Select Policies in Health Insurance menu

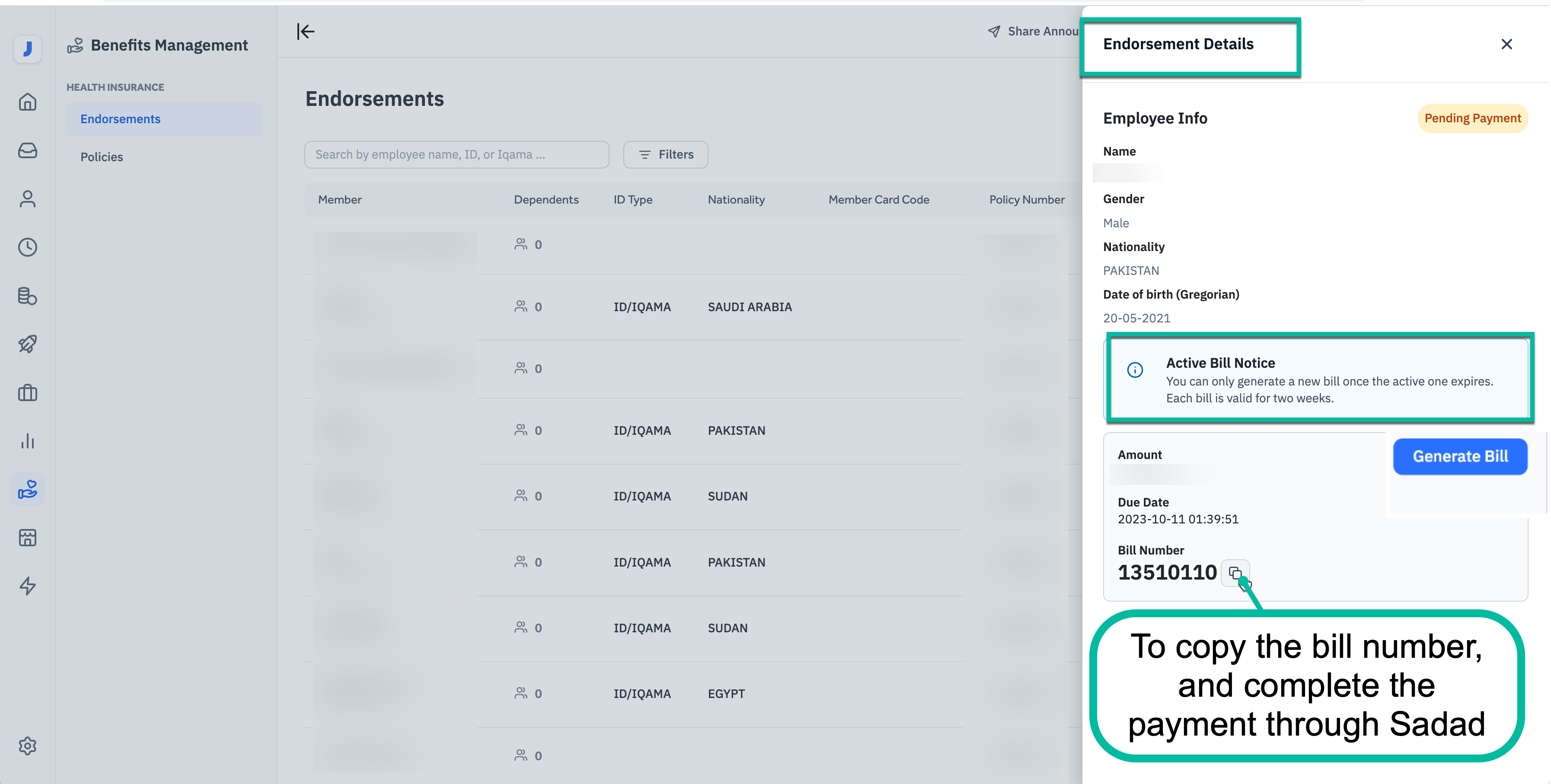101,156
